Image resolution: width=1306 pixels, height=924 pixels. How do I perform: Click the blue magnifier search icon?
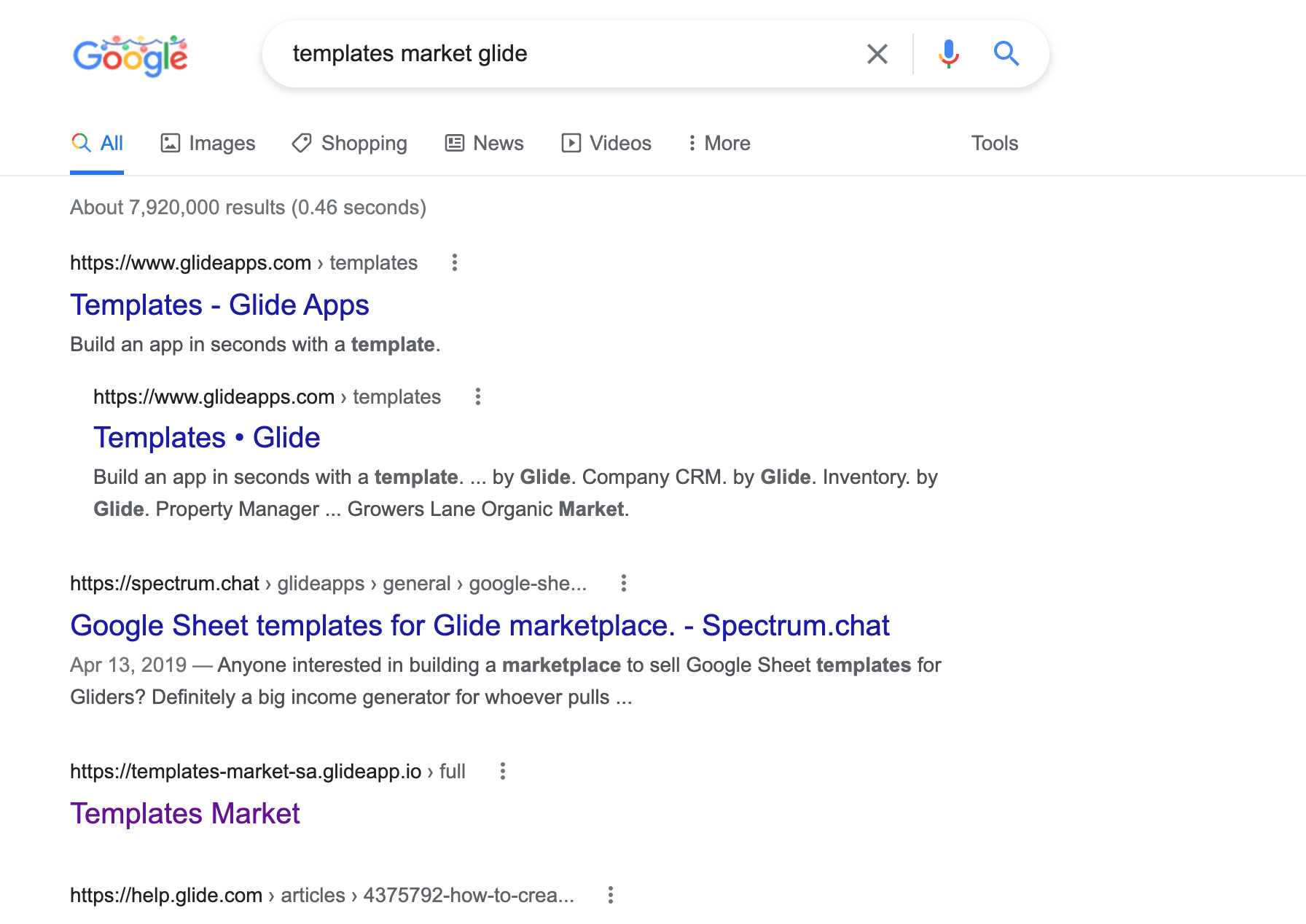pos(1006,54)
